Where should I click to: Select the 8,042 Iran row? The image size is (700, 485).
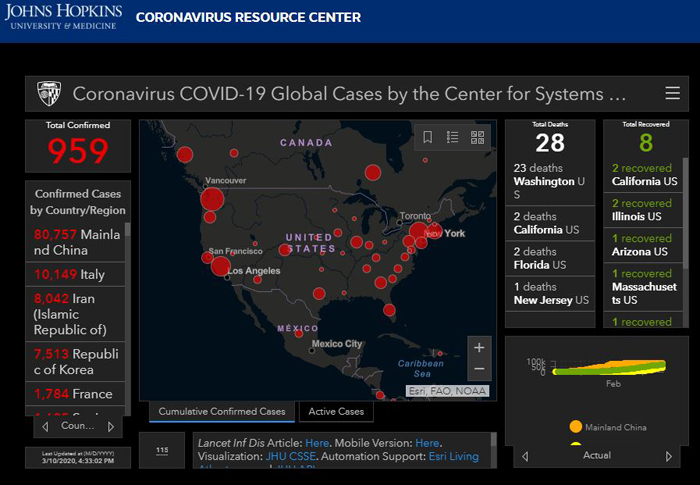tap(75, 314)
